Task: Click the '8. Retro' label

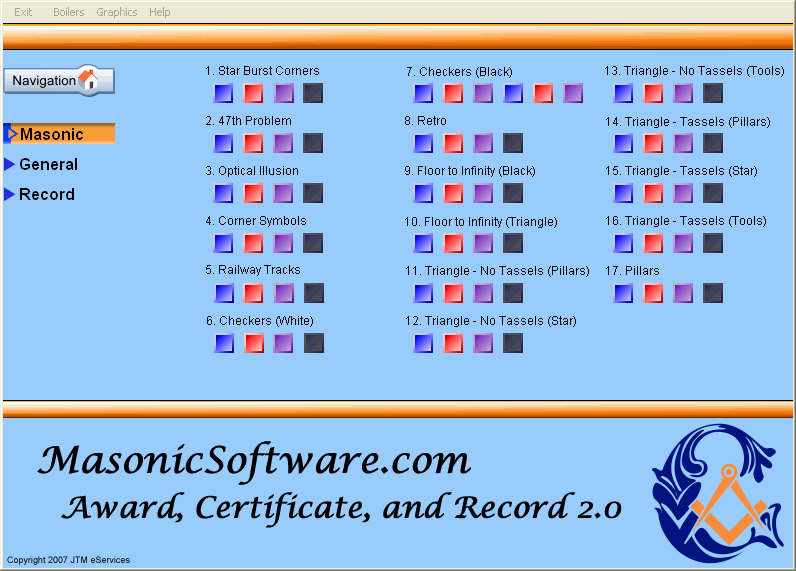Action: point(425,121)
